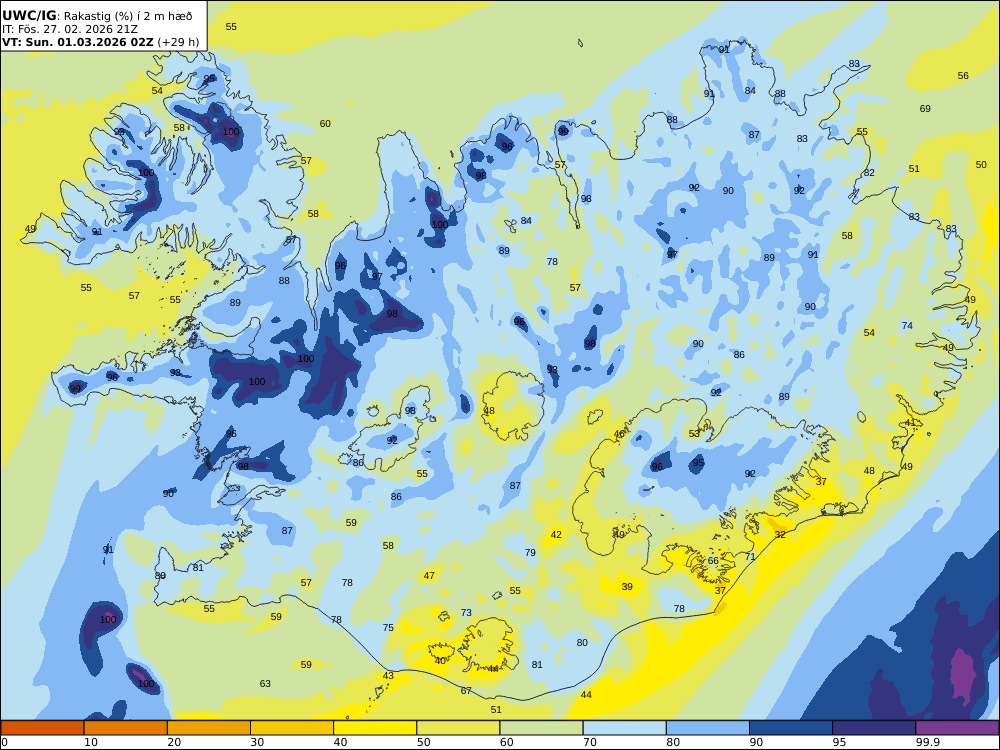The height and width of the screenshot is (750, 1000).
Task: Click the (+29 h) forecast offset text
Action: [x=178, y=43]
